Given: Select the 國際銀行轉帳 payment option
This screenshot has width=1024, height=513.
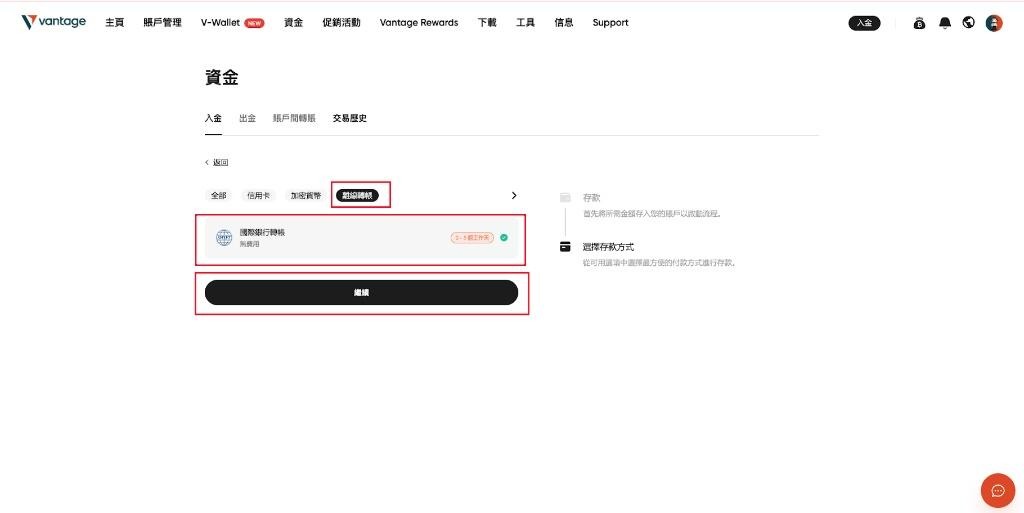Looking at the screenshot, I should tap(361, 238).
